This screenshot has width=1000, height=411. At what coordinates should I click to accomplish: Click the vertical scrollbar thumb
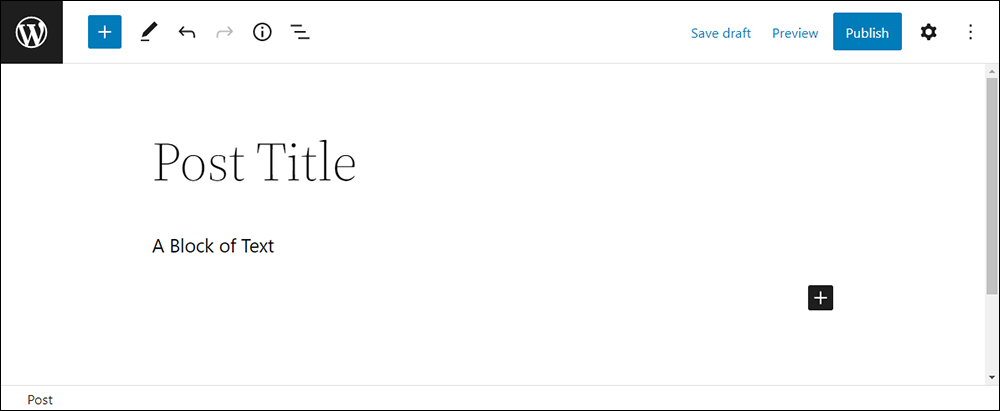click(992, 186)
